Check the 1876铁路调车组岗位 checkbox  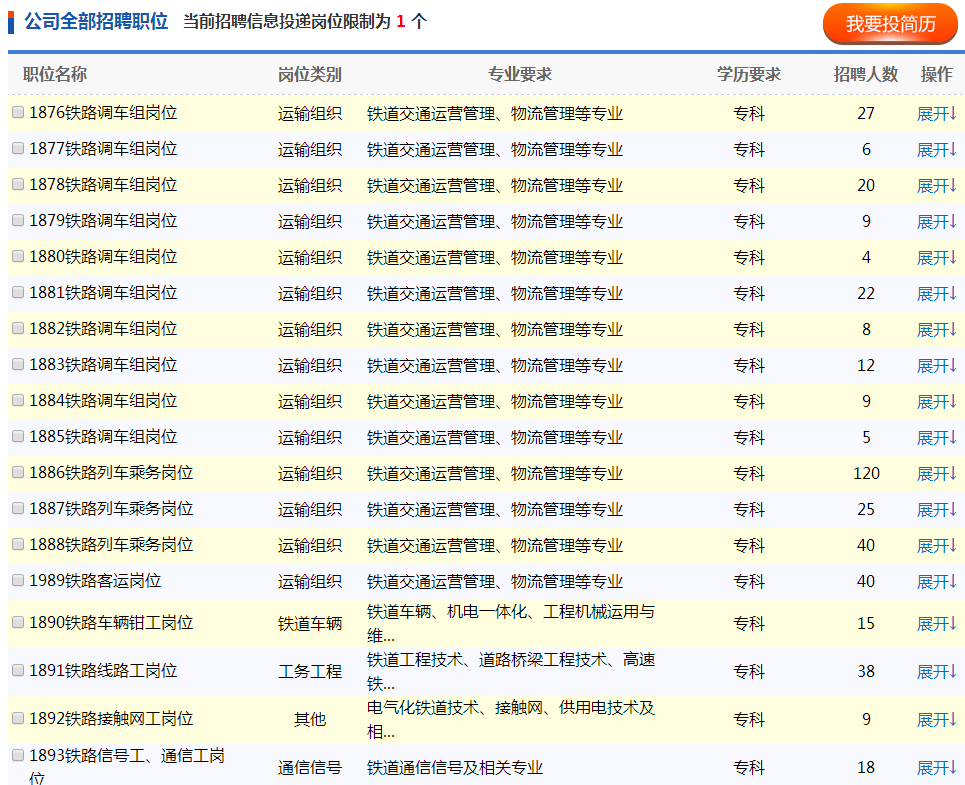[x=18, y=113]
